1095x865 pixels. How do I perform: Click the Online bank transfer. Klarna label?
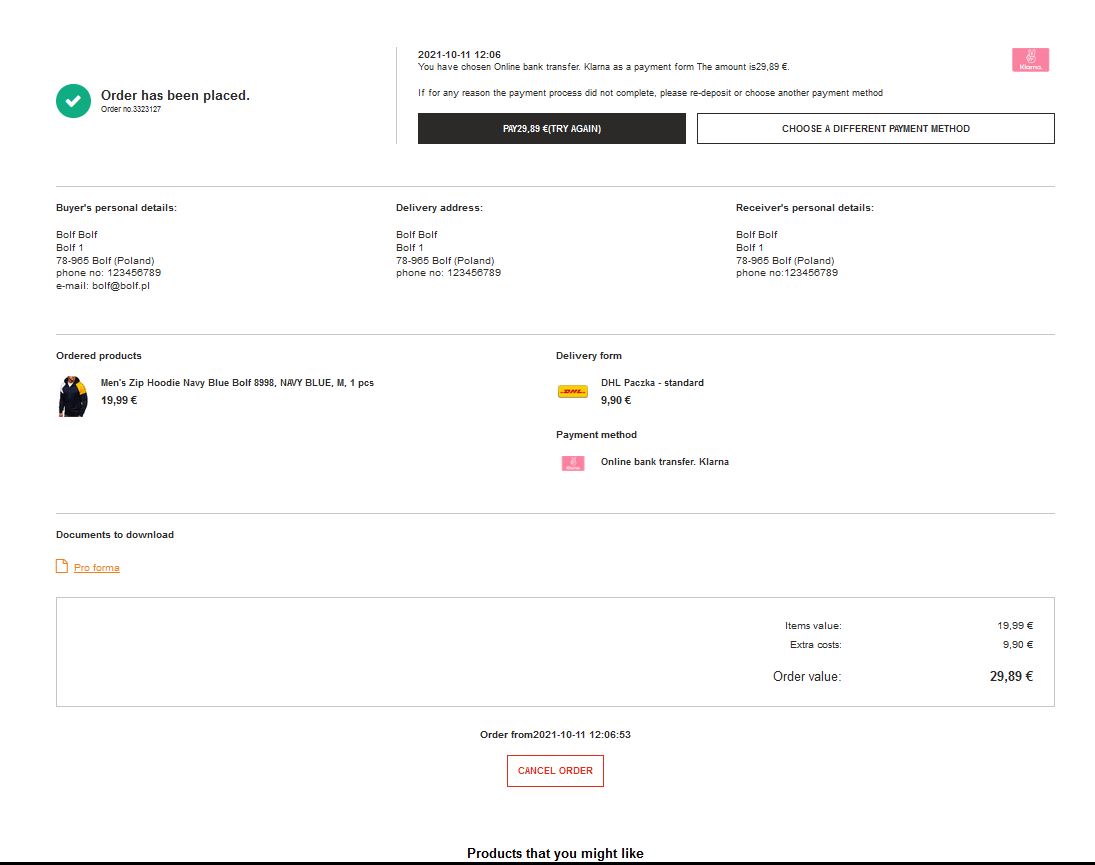(x=664, y=462)
